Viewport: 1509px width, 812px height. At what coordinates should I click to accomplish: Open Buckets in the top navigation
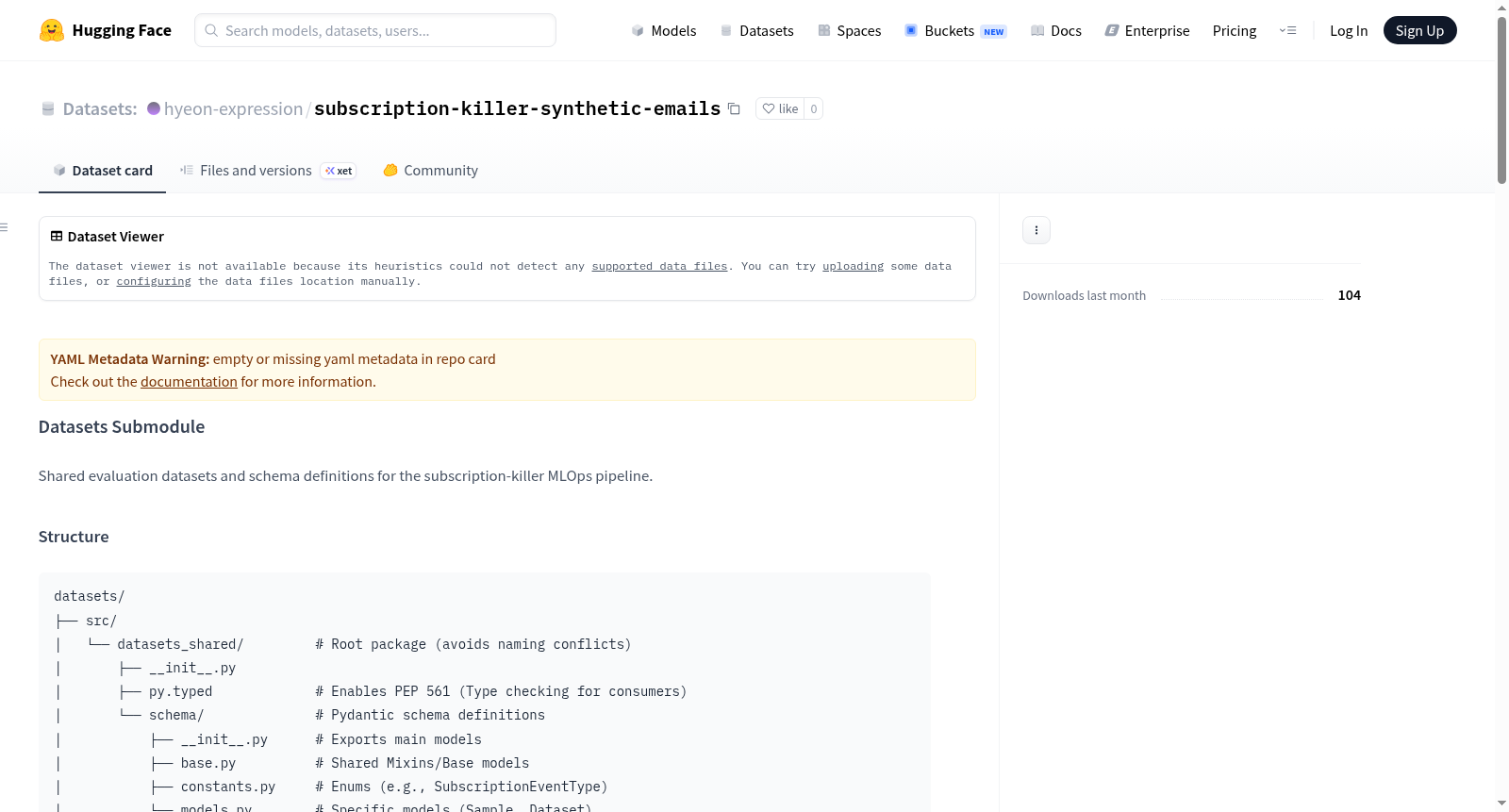pyautogui.click(x=955, y=30)
